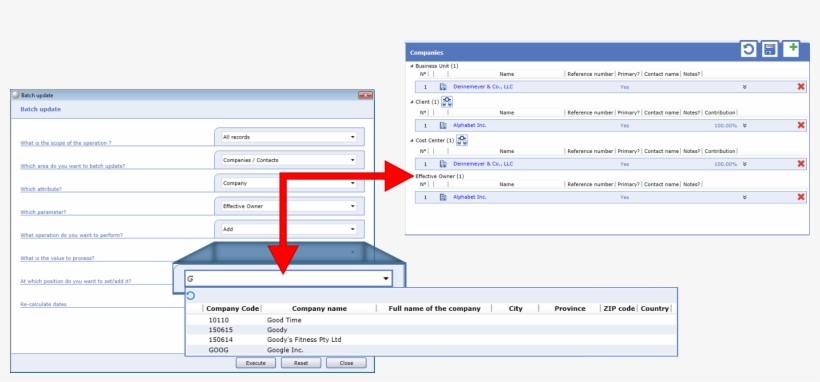Collapse the Client (1) section
Viewport: 820px width, 382px height.
(412, 102)
